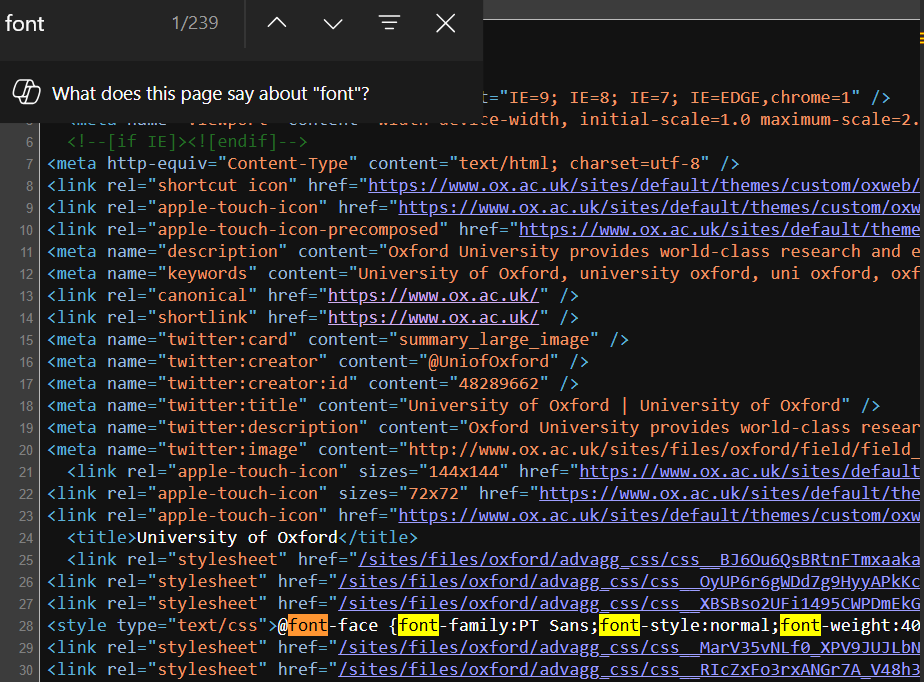Click the match counter showing 1/239
Image resolution: width=924 pixels, height=682 pixels.
tap(196, 23)
